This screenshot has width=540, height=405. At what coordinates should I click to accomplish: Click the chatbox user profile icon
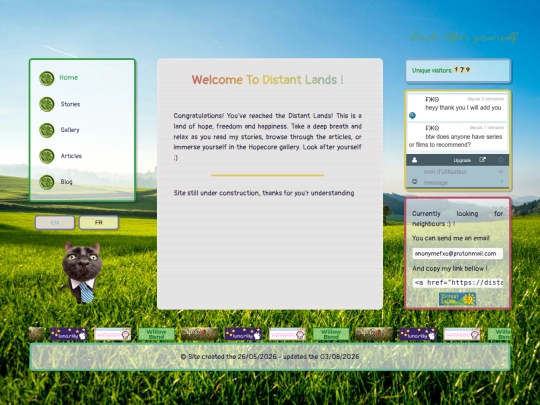pyautogui.click(x=415, y=160)
